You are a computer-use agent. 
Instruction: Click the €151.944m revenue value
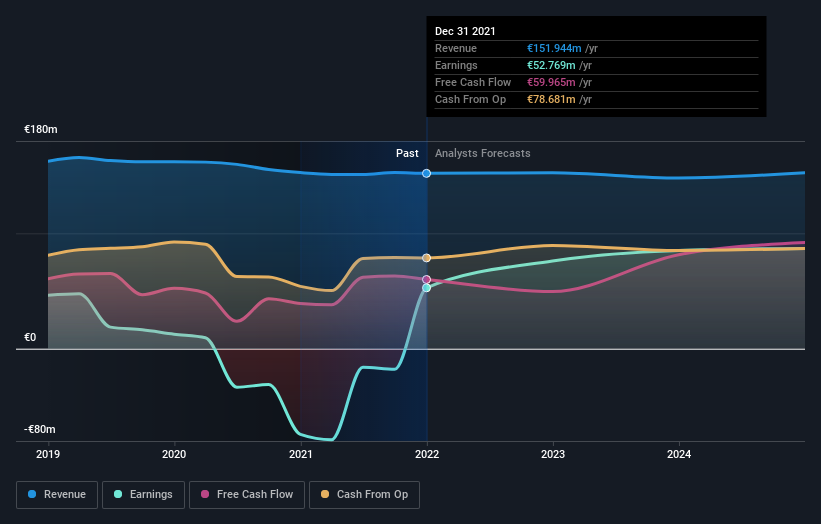(x=554, y=48)
